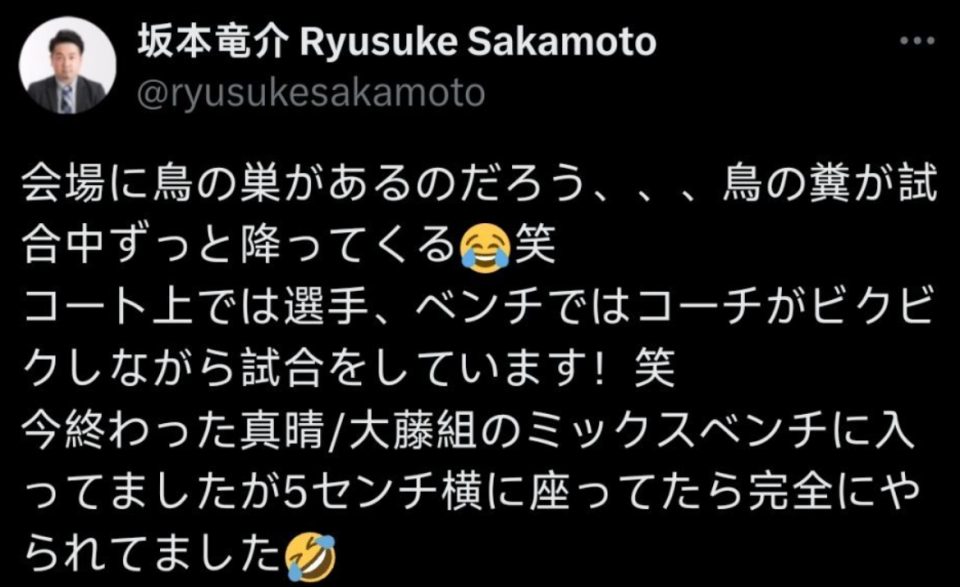Select the rolling on floor laughing emoji
Image resolution: width=960 pixels, height=587 pixels.
click(x=311, y=556)
